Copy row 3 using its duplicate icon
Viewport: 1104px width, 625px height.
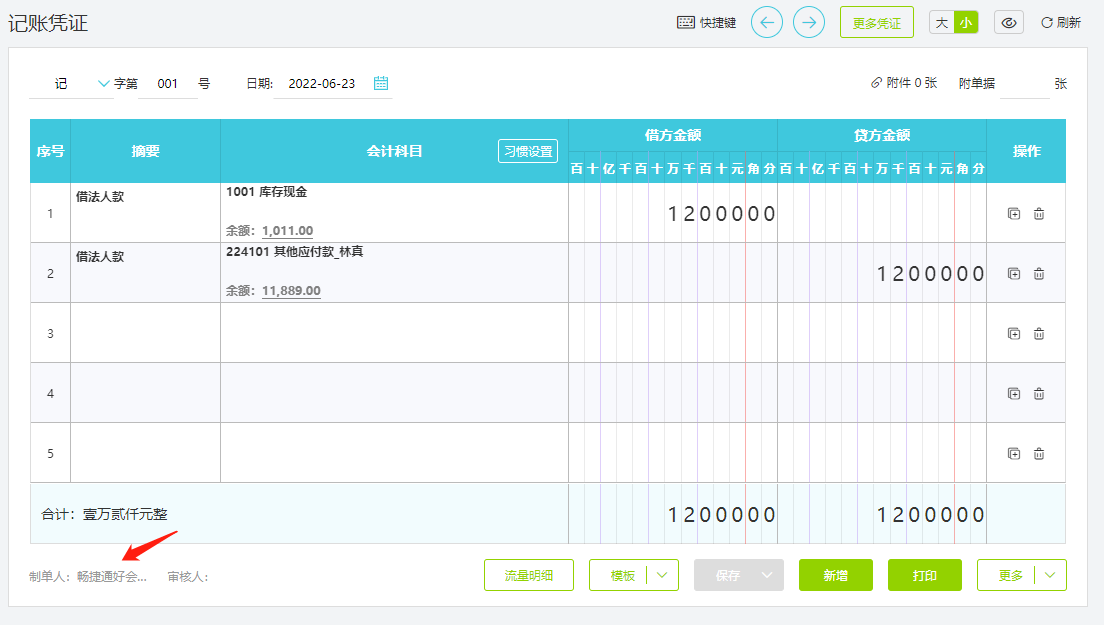pos(1014,334)
